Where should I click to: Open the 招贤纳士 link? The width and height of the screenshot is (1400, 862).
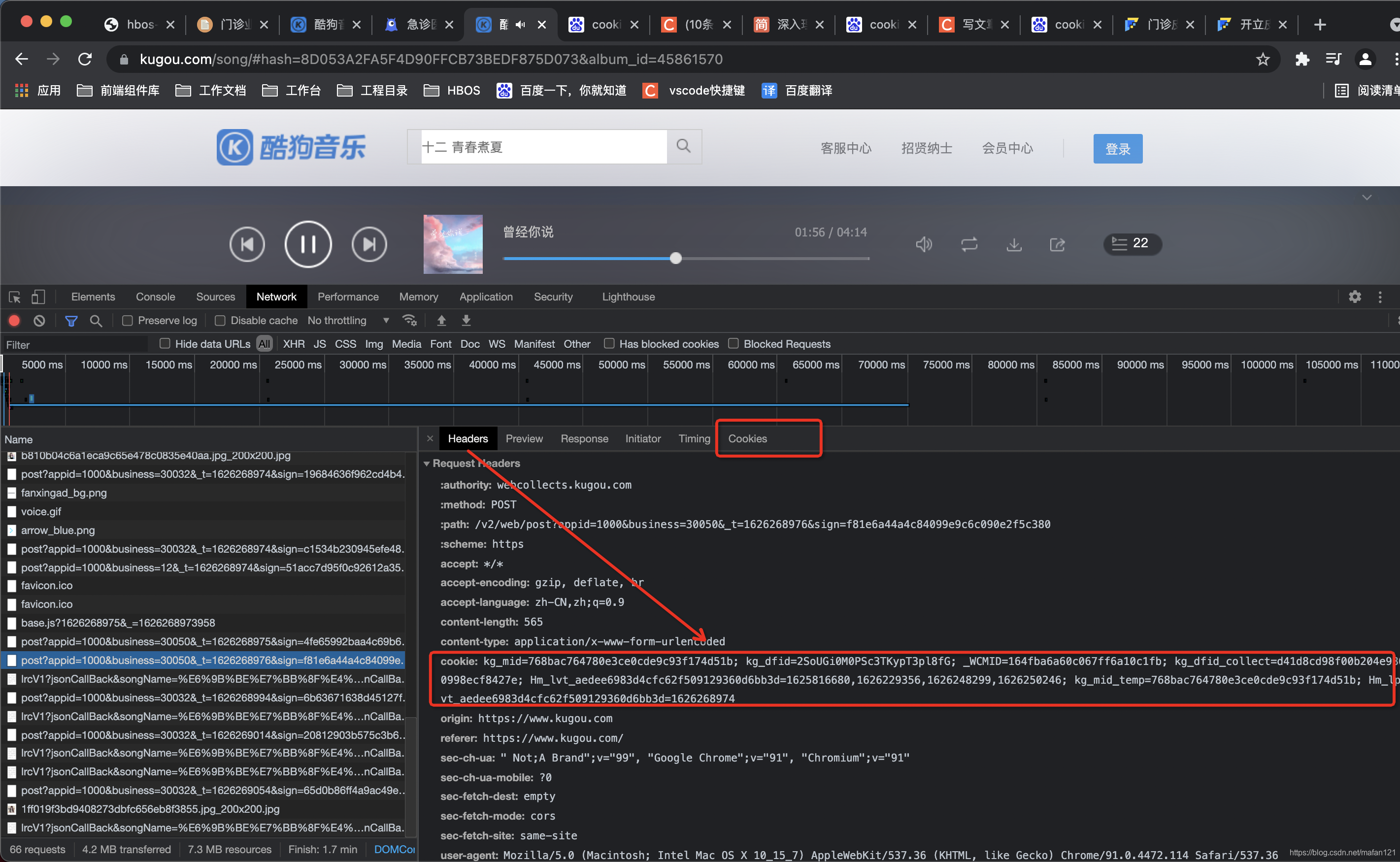click(x=927, y=149)
